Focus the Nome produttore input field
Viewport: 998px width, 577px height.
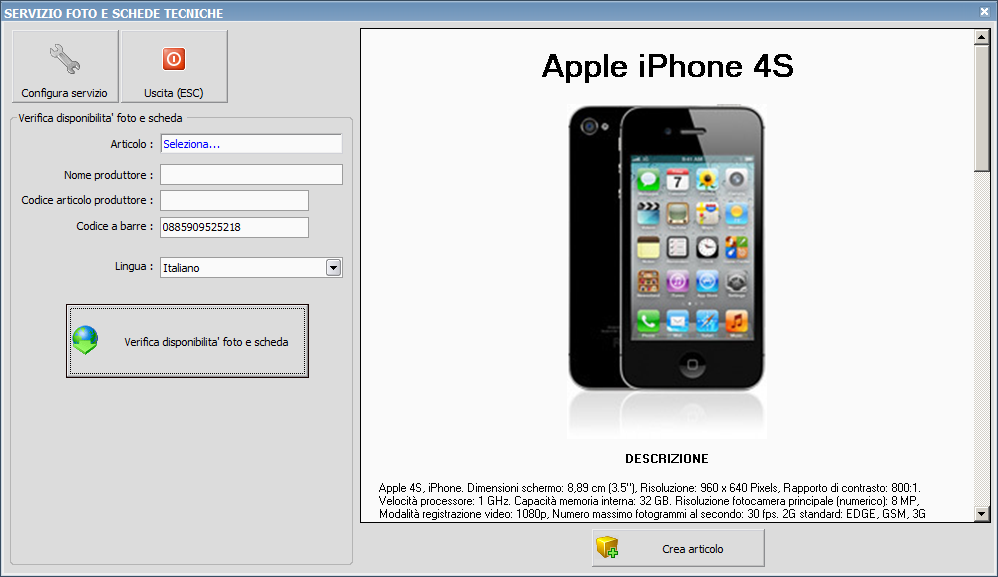(251, 174)
